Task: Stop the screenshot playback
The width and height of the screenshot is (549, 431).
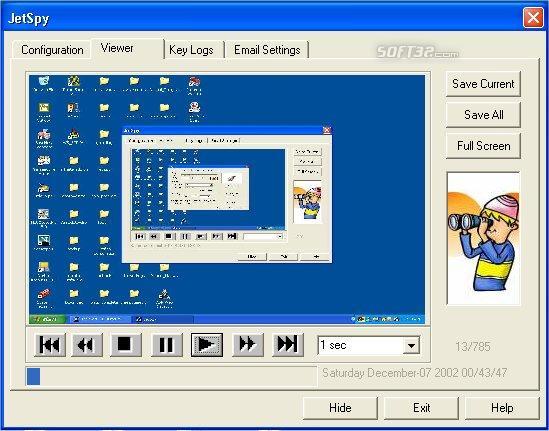Action: pos(125,345)
